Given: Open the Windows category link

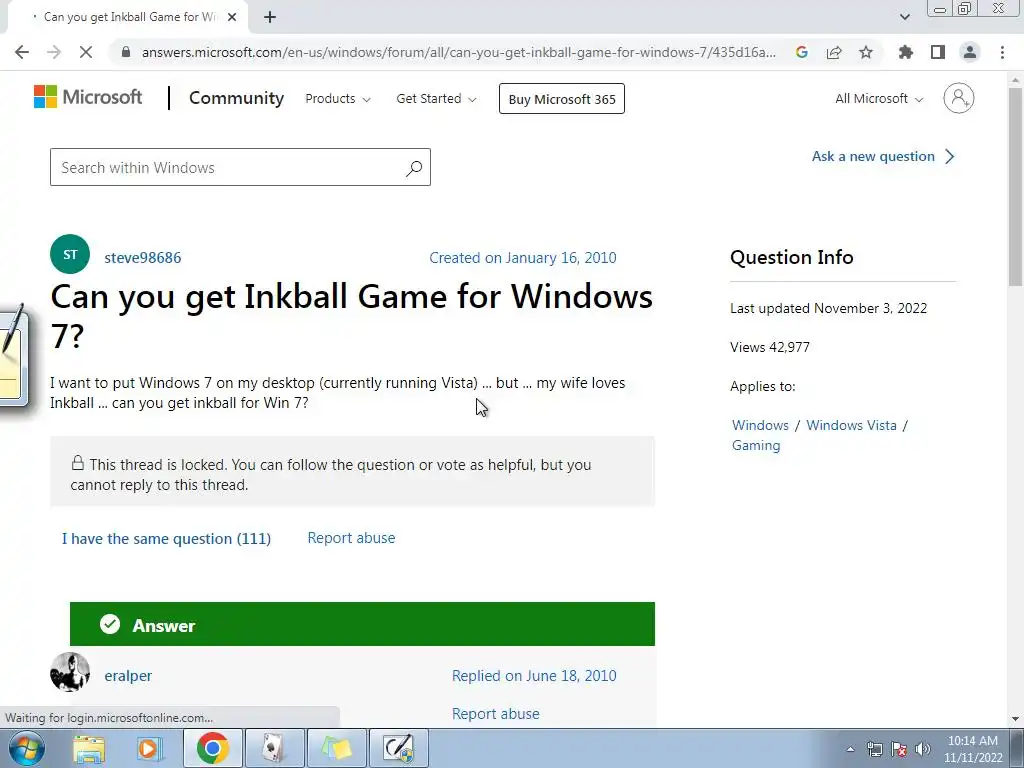Looking at the screenshot, I should click(760, 425).
